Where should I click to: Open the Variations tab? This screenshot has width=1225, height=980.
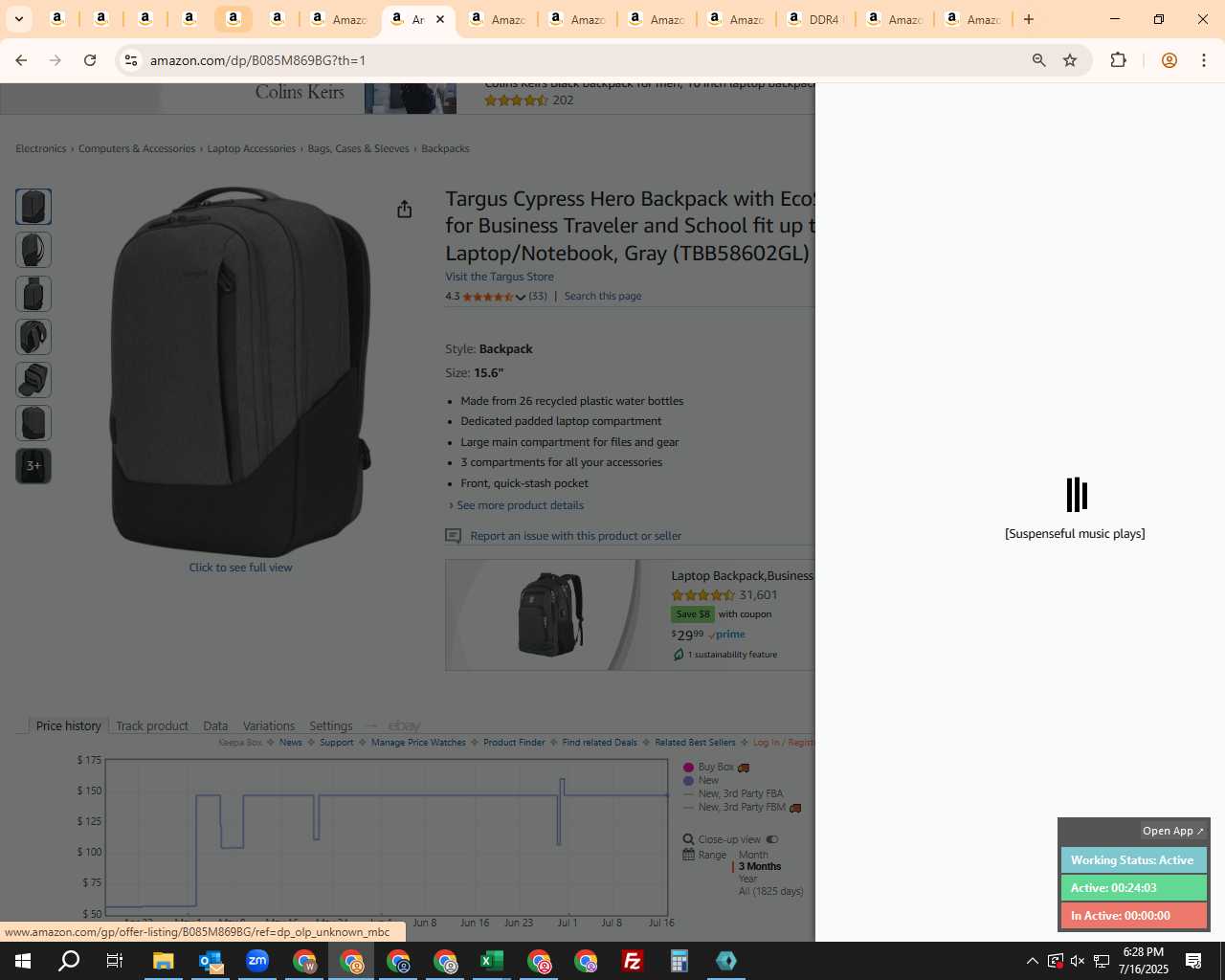point(269,725)
